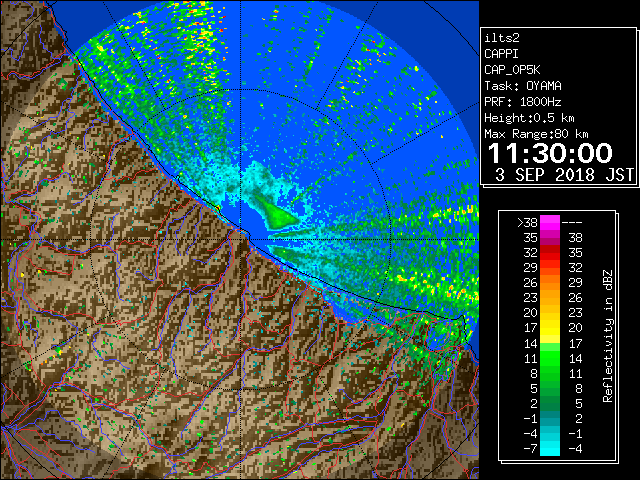Viewport: 640px width, 480px height.
Task: Click the vertical "Reflectivity in dBZ" label
Action: [x=608, y=336]
